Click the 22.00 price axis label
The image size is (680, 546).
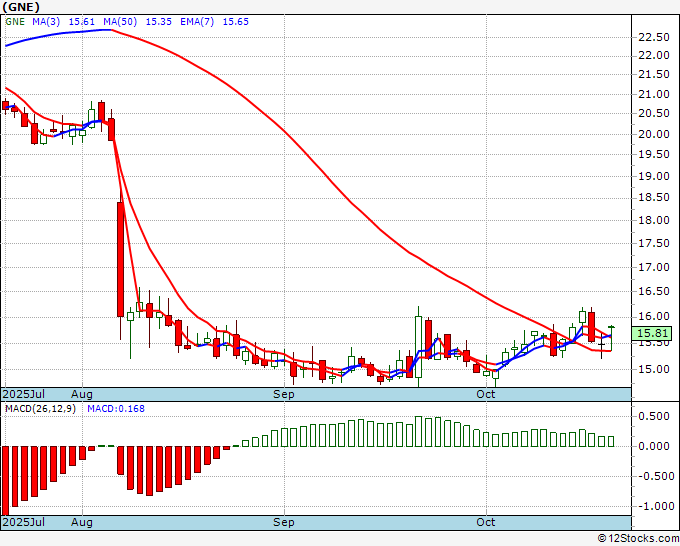(x=654, y=56)
